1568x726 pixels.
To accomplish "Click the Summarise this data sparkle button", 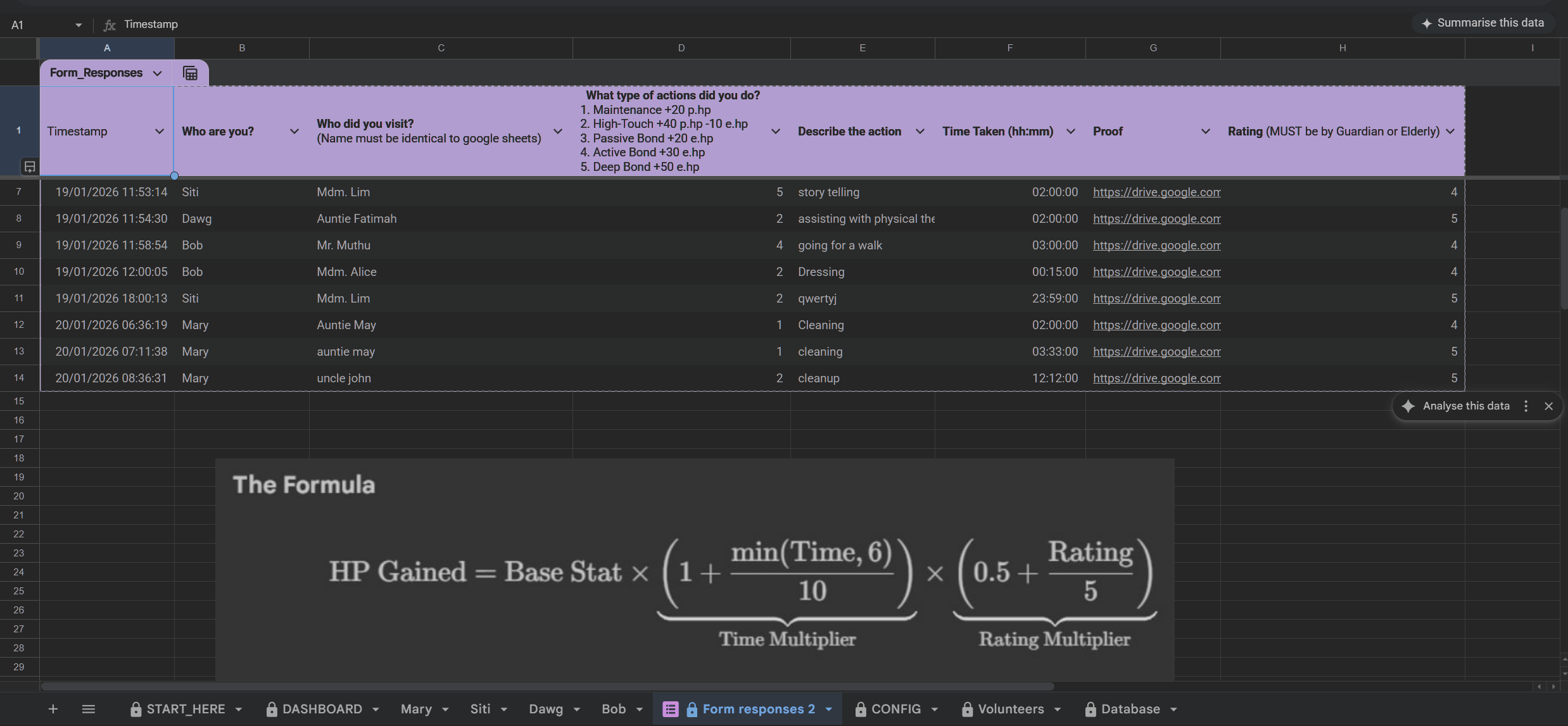I will click(1482, 23).
